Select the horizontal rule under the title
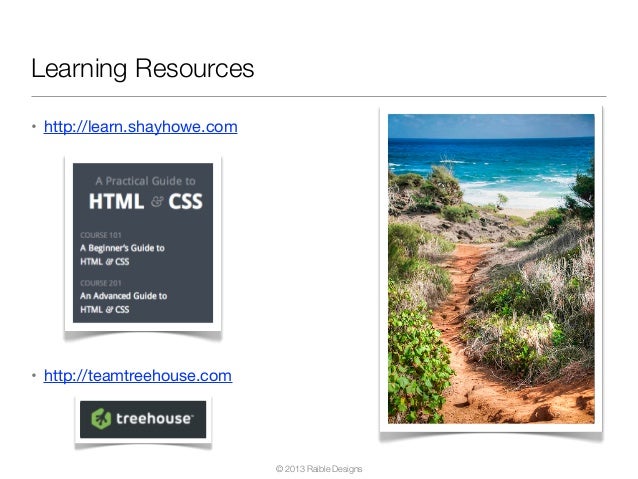The width and height of the screenshot is (638, 479). click(x=319, y=96)
